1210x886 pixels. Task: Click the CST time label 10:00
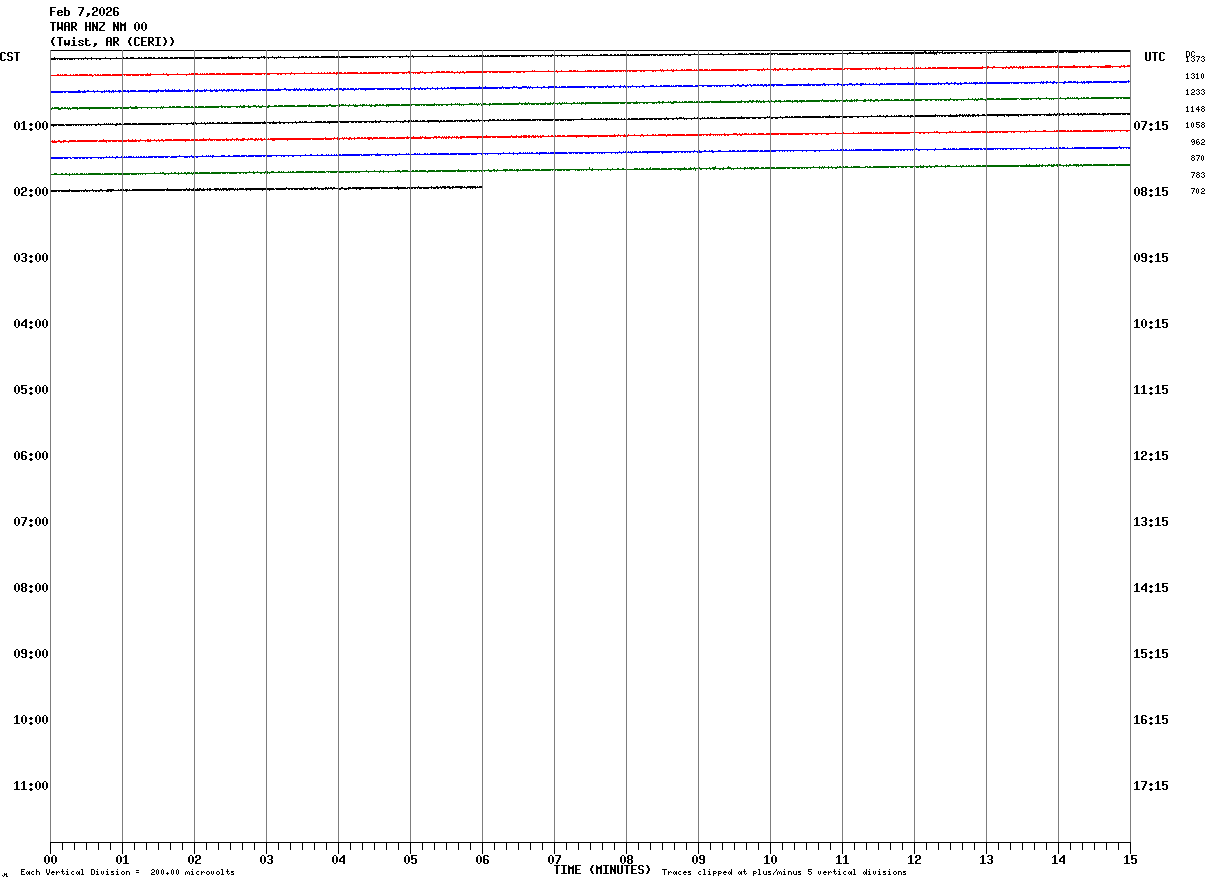coord(31,719)
